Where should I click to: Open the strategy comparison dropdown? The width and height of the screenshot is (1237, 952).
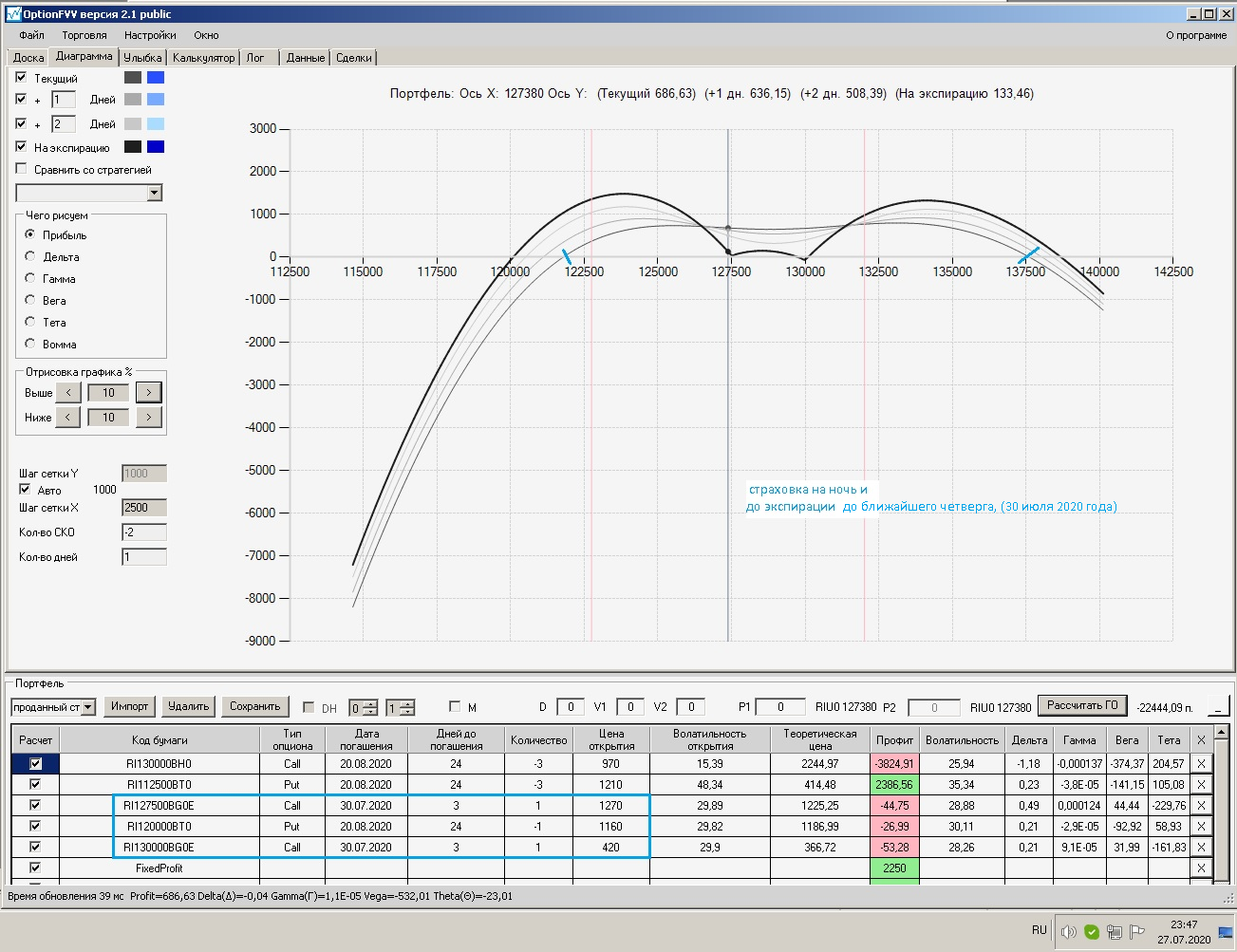pyautogui.click(x=155, y=194)
